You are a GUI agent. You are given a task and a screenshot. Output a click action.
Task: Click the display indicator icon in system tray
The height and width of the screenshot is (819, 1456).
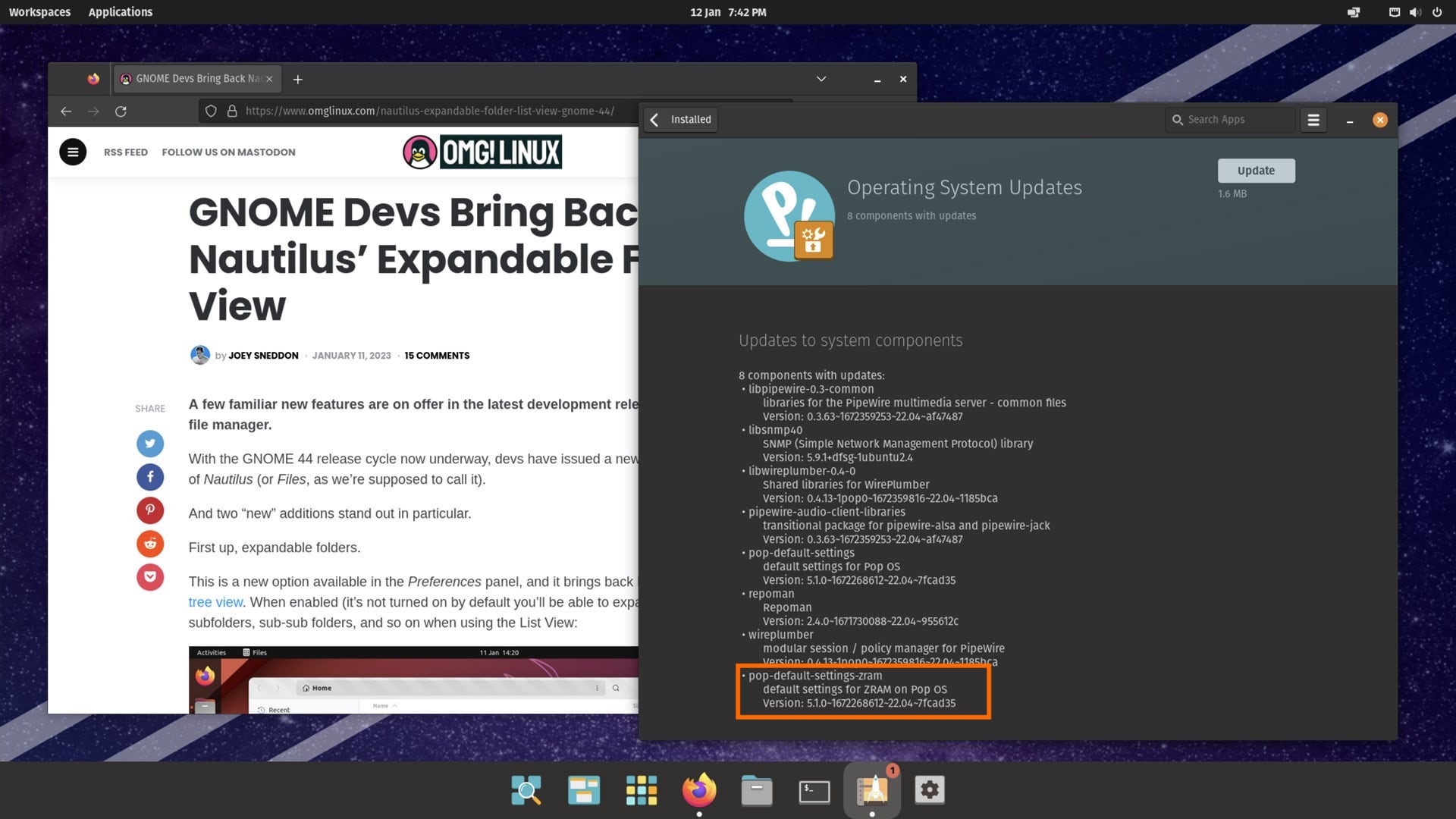click(1354, 12)
